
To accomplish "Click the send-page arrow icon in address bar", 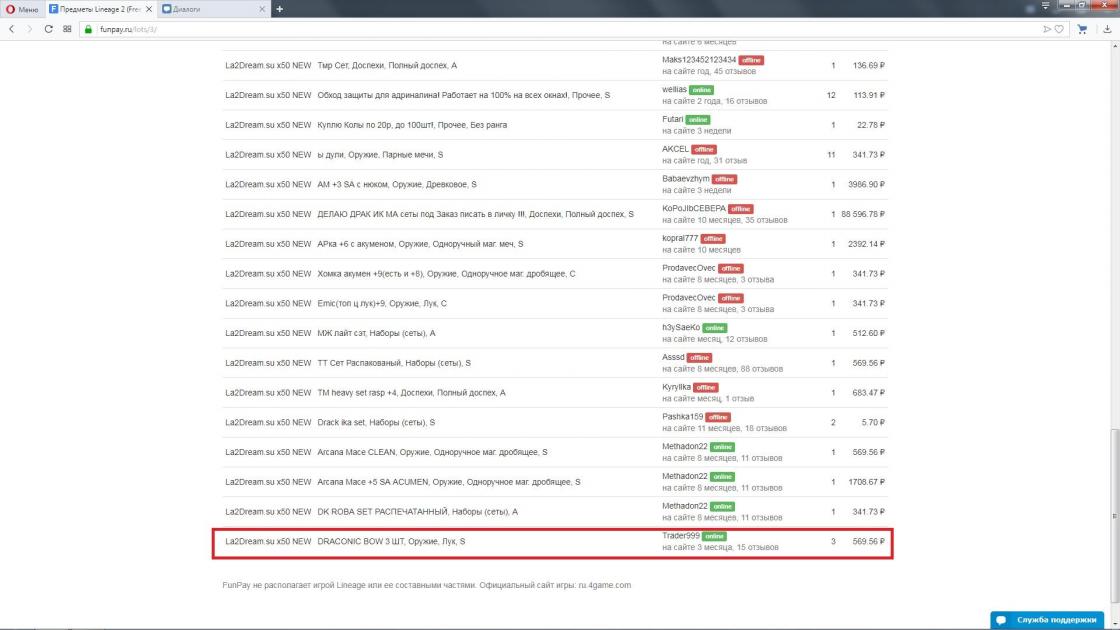I will point(1046,29).
